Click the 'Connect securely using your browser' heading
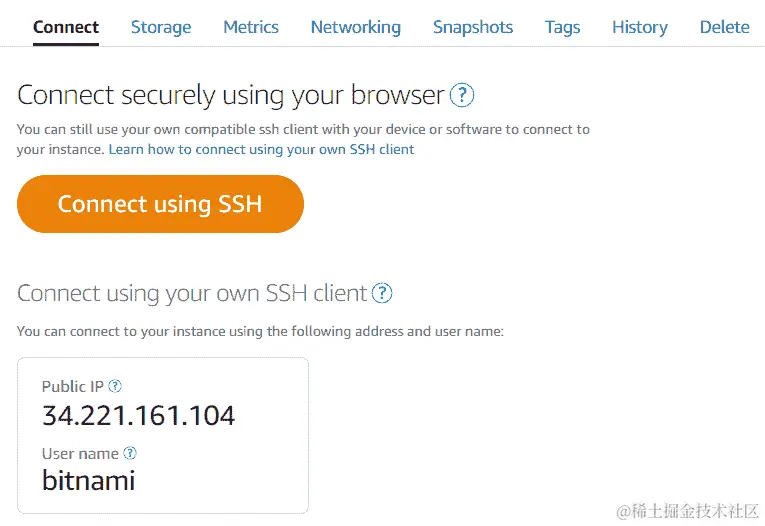The height and width of the screenshot is (526, 765). 231,95
